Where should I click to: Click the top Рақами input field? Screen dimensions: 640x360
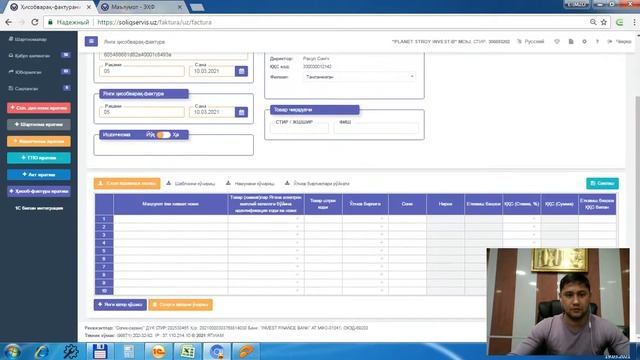(x=142, y=71)
